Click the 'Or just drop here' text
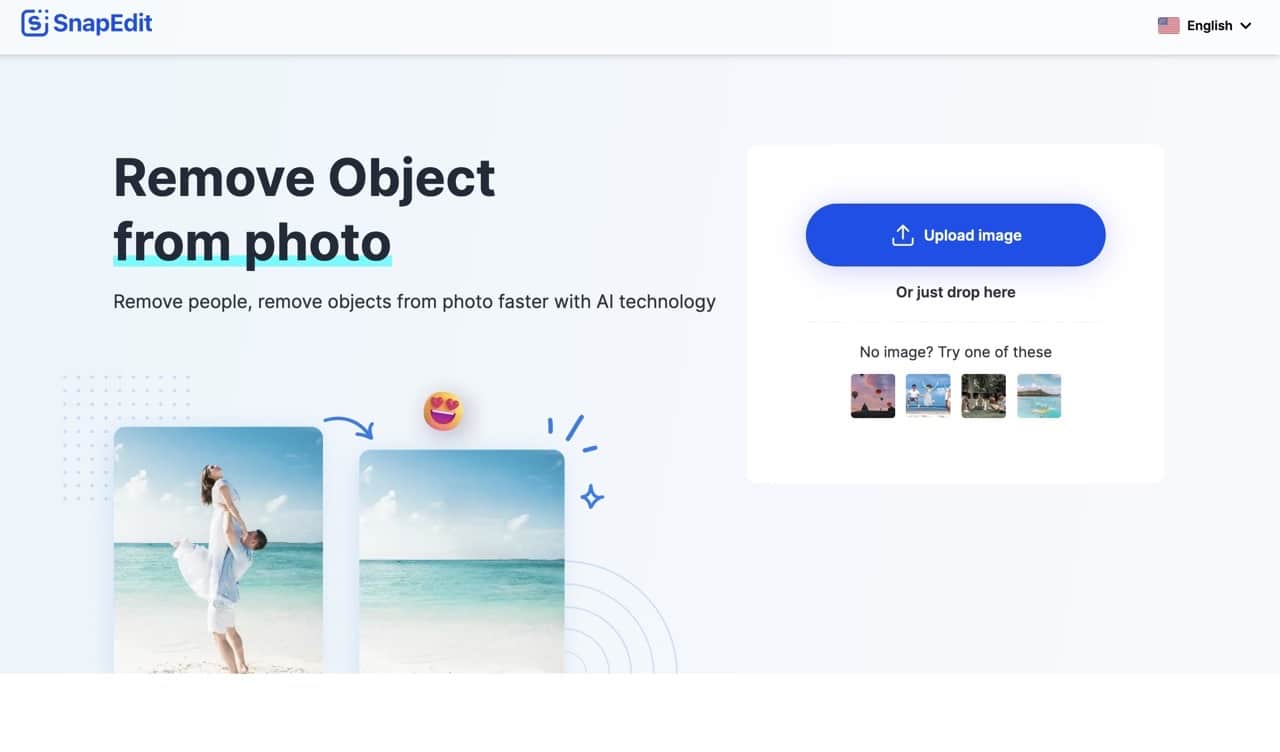 pyautogui.click(x=955, y=292)
